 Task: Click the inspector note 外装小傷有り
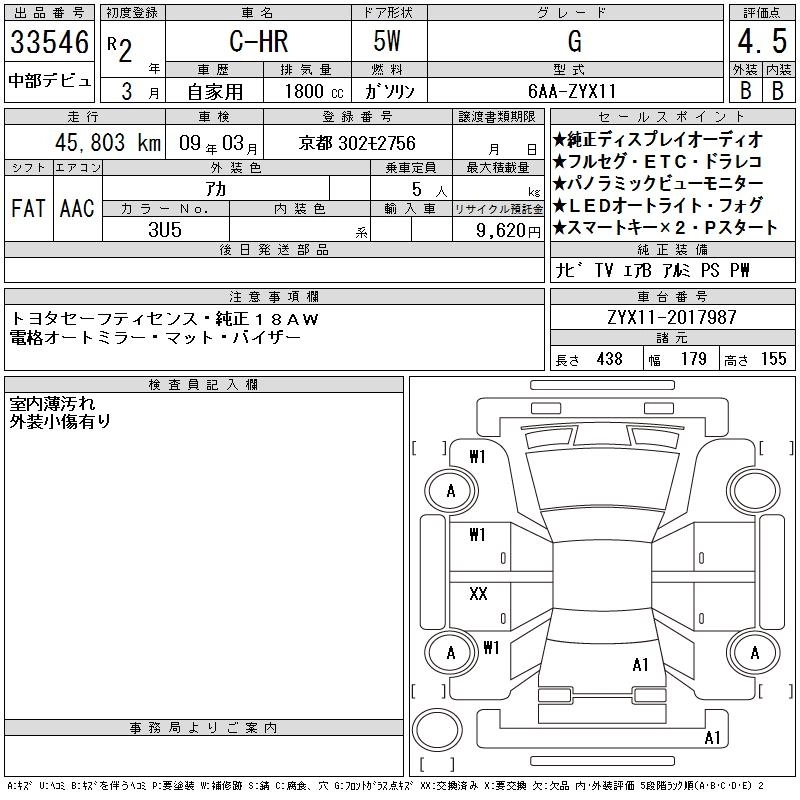(60, 421)
